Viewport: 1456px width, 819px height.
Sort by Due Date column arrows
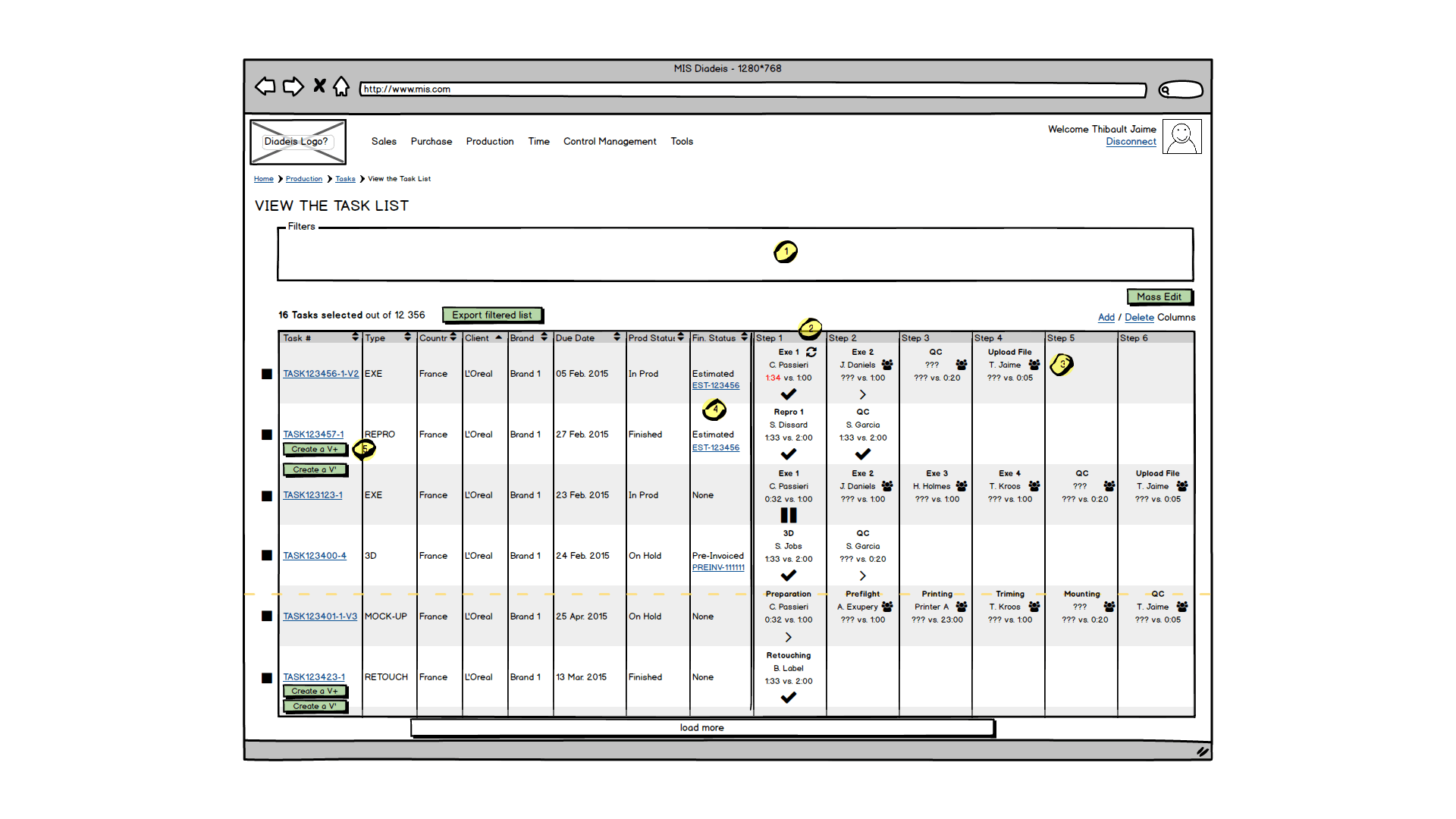click(617, 337)
